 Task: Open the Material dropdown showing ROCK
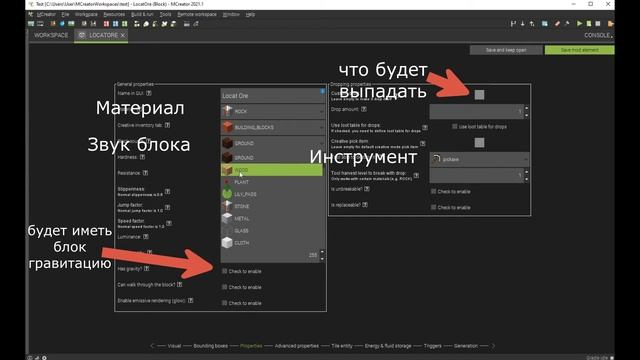[x=273, y=111]
